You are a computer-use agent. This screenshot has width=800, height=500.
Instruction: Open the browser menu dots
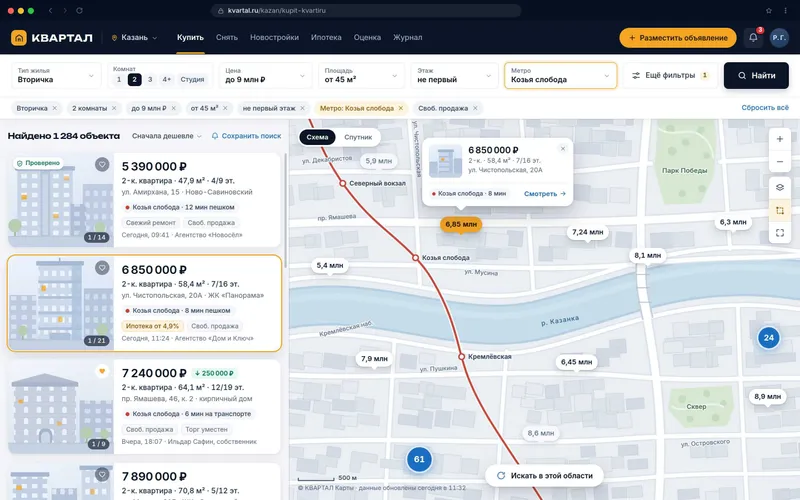785,10
